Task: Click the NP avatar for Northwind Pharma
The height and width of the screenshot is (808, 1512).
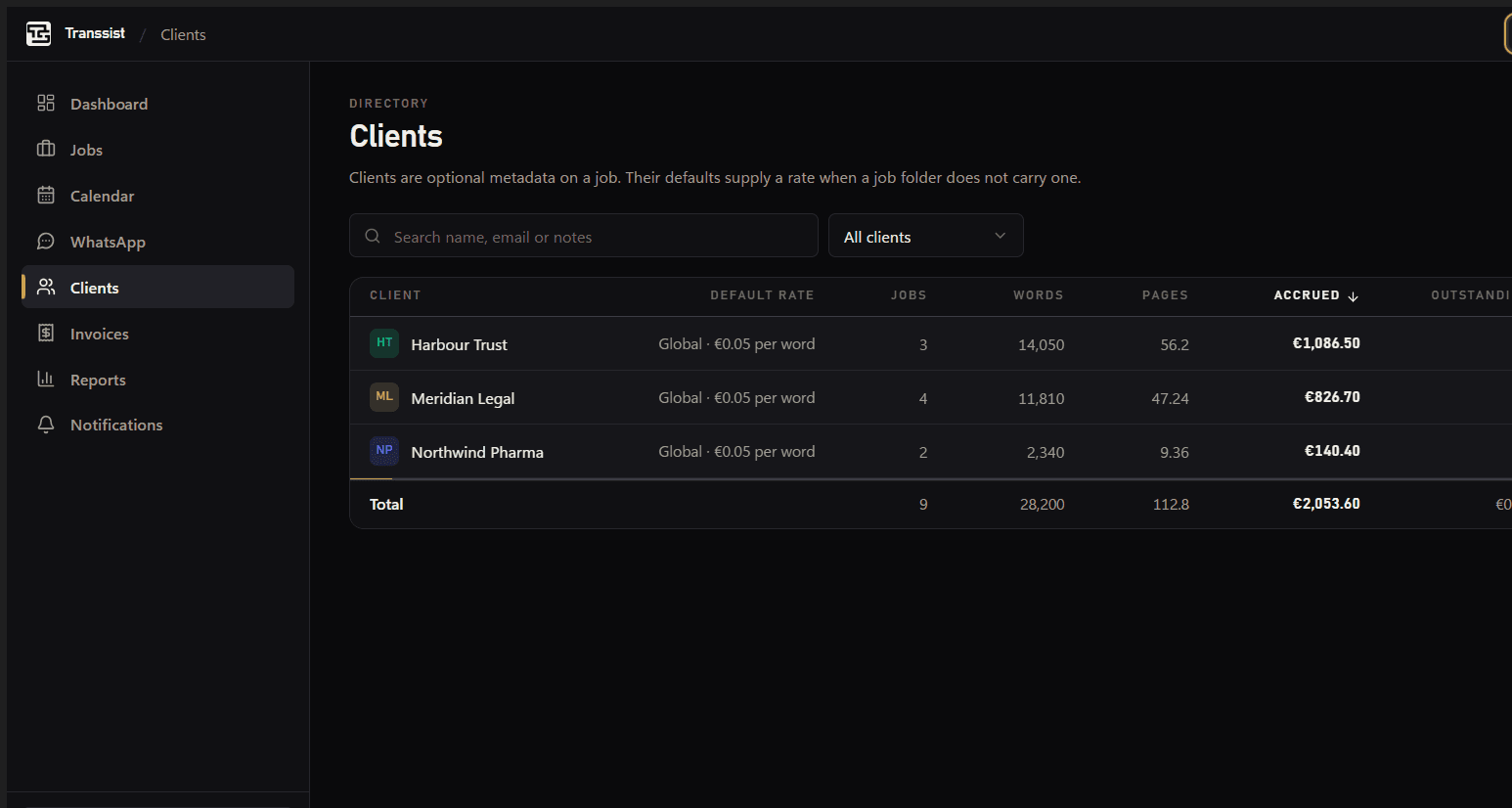Action: (384, 451)
